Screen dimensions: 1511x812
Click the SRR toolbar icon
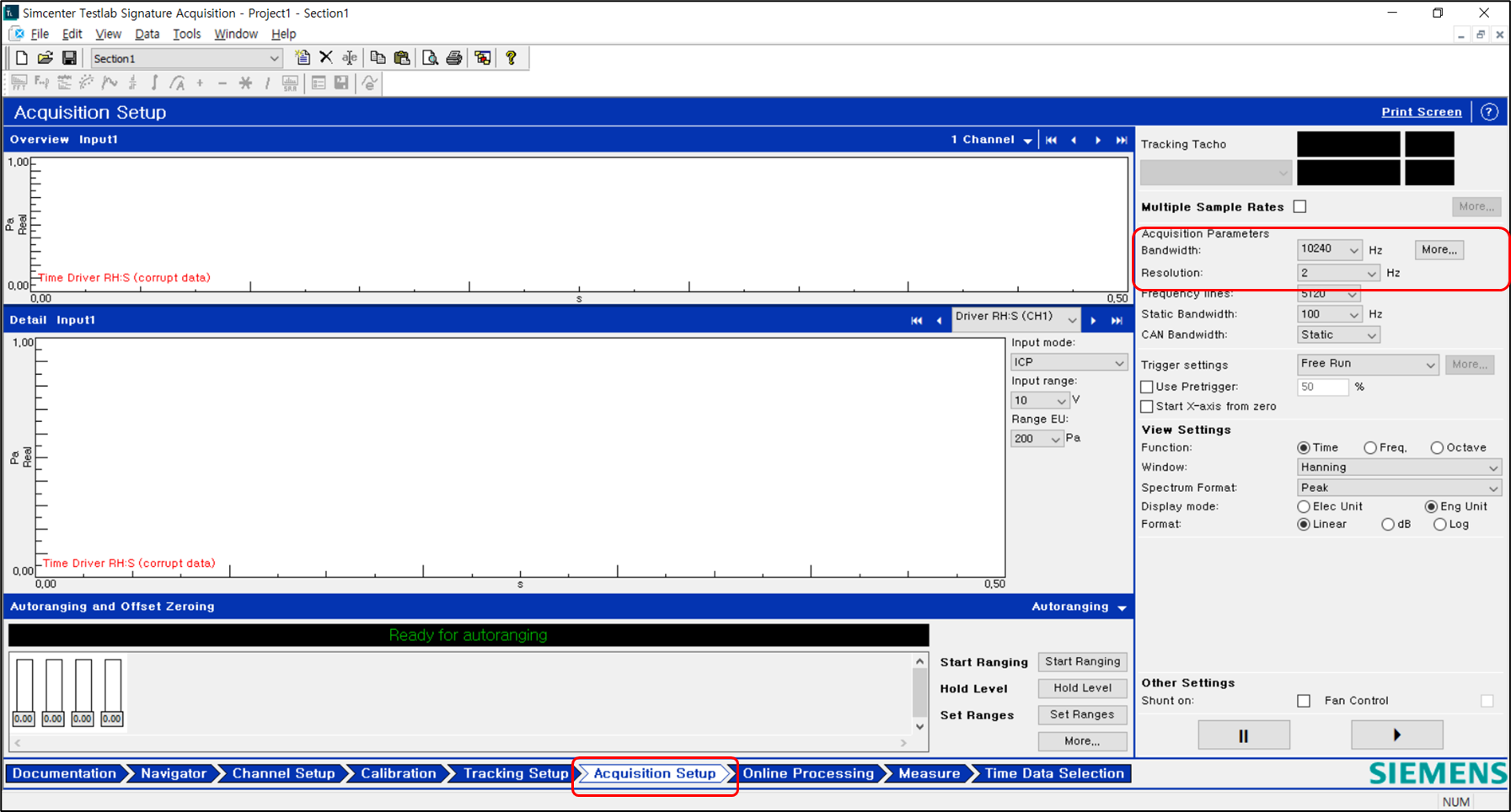[290, 83]
